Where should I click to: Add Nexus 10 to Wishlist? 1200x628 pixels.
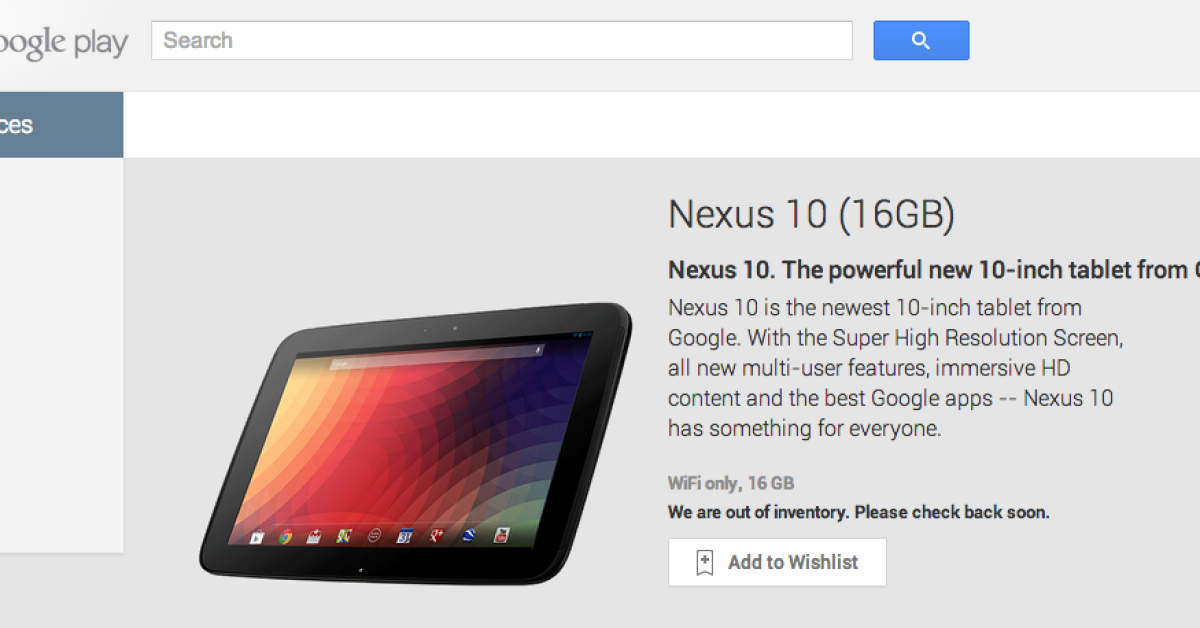point(777,562)
